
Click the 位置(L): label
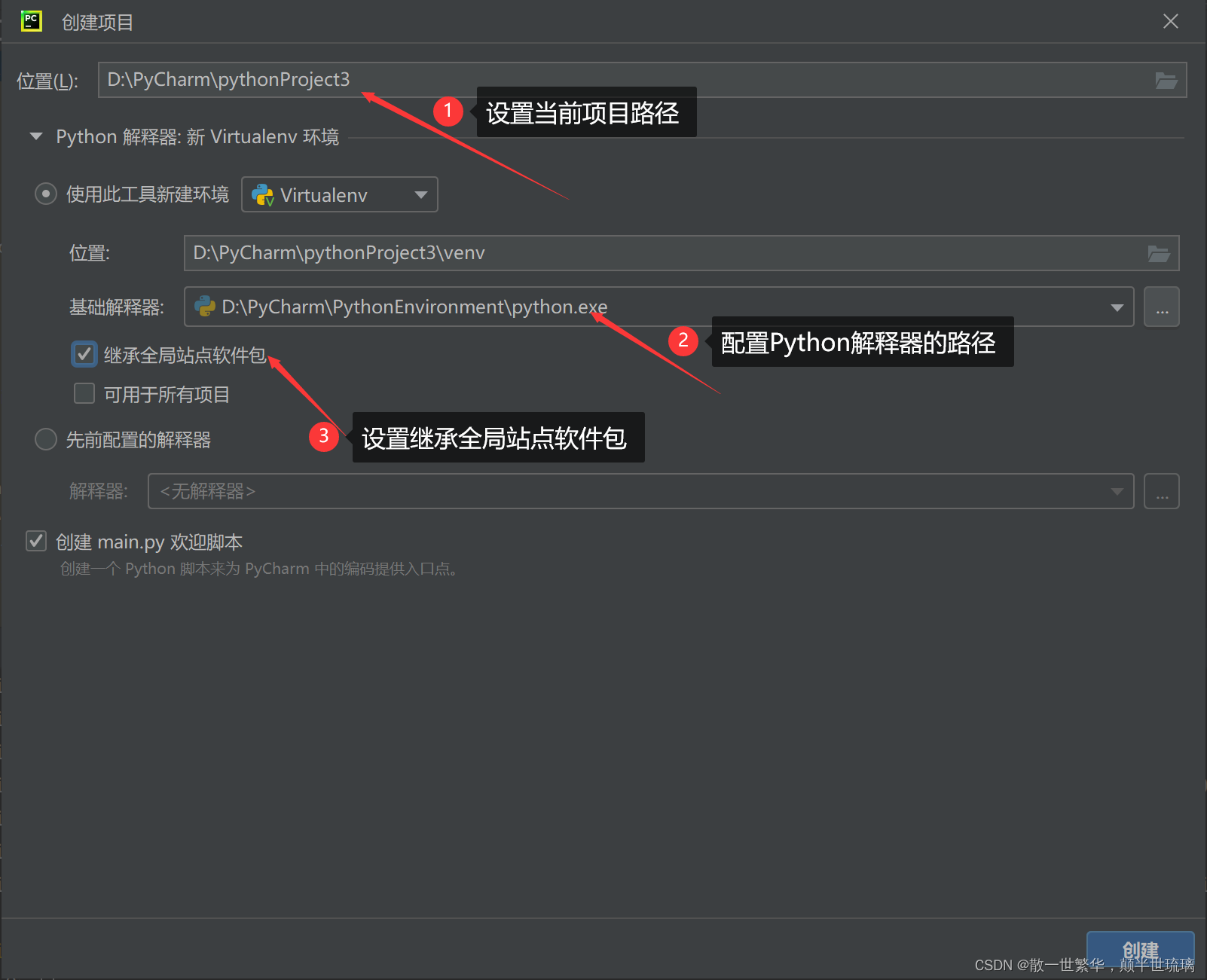[47, 81]
